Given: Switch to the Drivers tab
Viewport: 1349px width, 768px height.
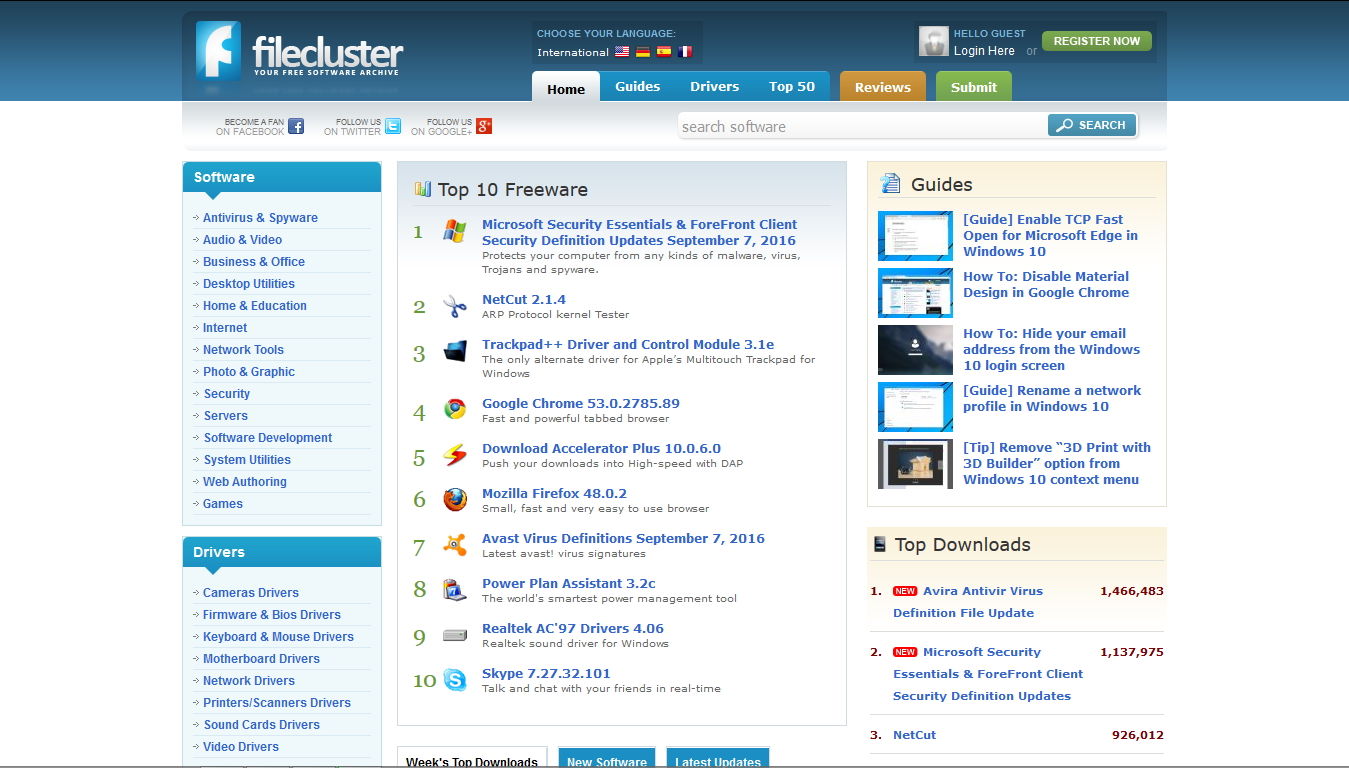Looking at the screenshot, I should pyautogui.click(x=714, y=86).
